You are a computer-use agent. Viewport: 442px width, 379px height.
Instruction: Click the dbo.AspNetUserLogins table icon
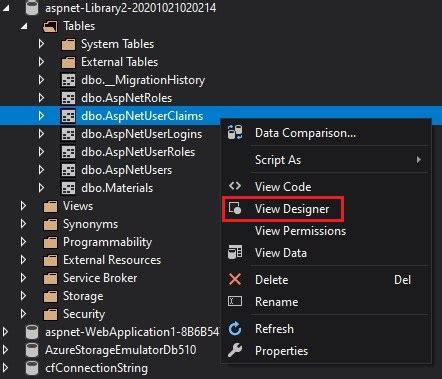[68, 134]
